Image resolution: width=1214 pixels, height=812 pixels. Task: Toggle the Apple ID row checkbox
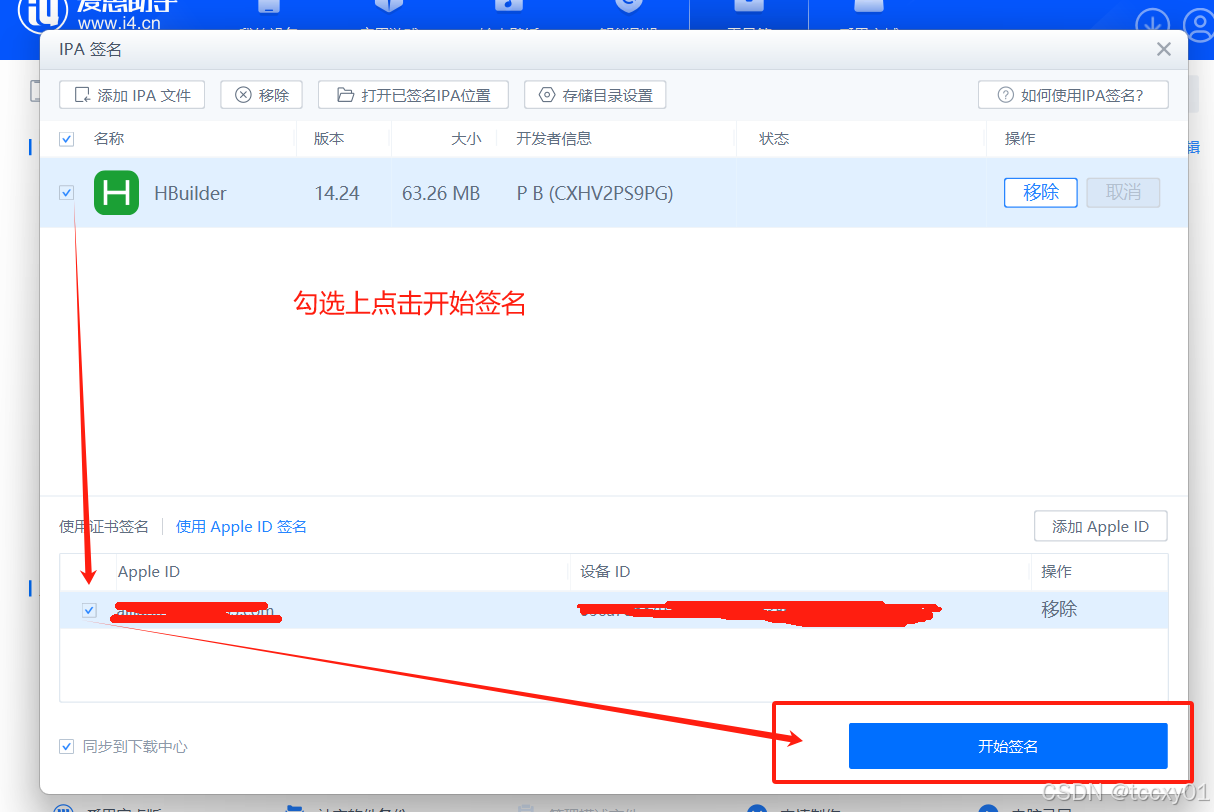click(x=90, y=610)
